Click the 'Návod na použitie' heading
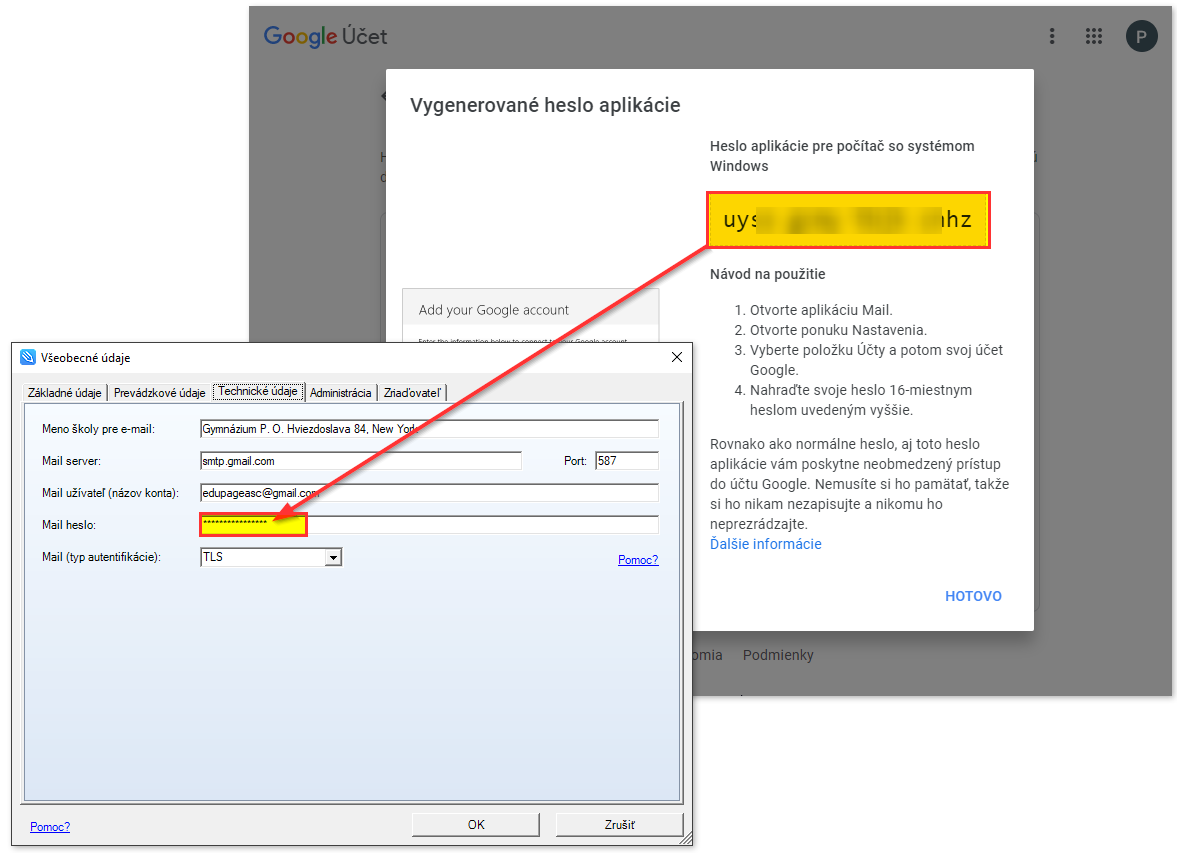The image size is (1177, 853). tap(767, 274)
